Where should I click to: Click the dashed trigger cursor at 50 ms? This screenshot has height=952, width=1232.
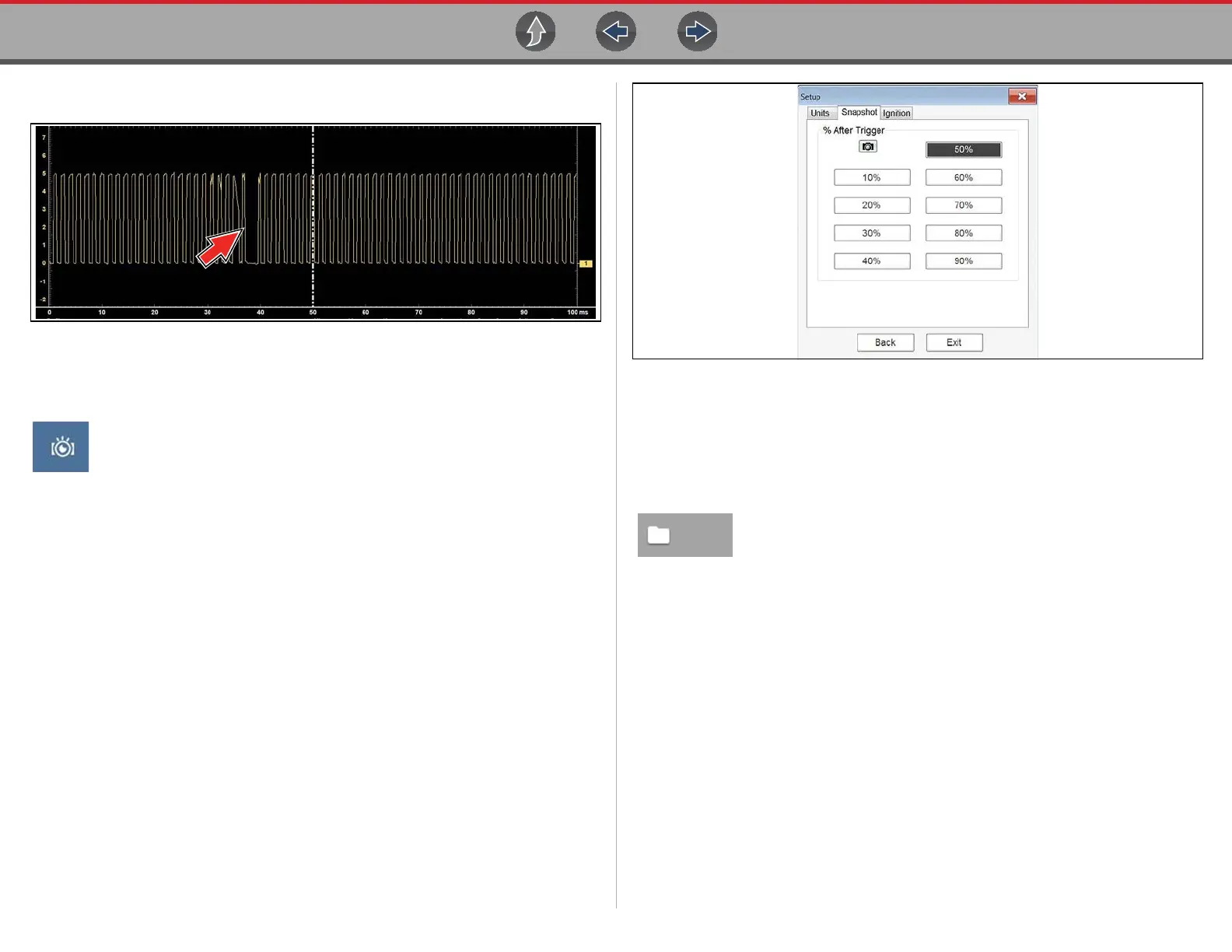coord(313,216)
